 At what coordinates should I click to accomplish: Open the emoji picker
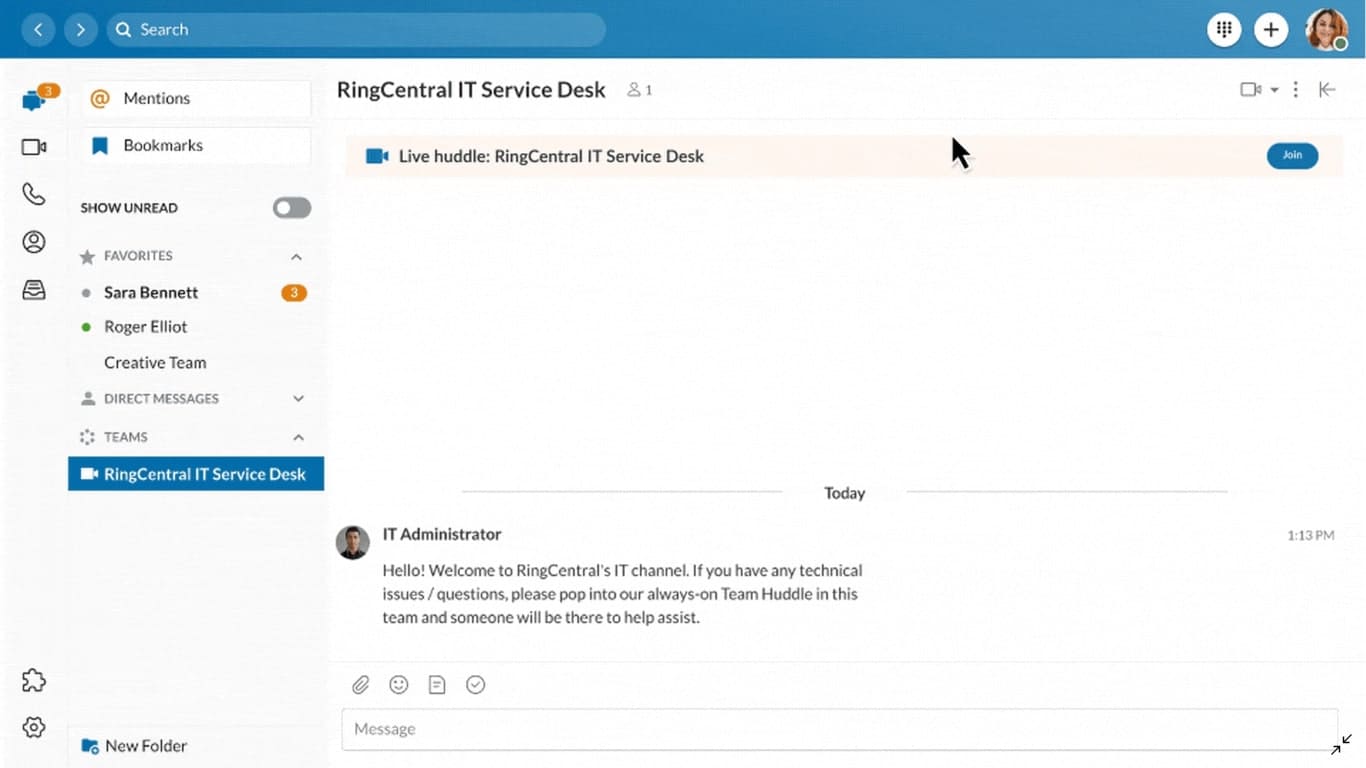coord(399,685)
